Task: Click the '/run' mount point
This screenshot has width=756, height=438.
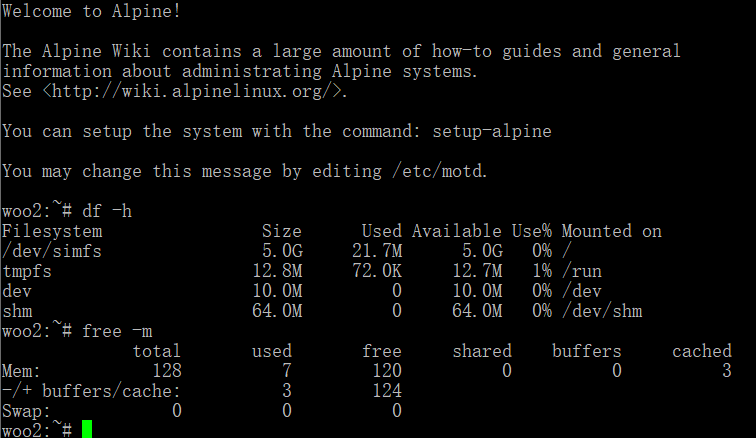Action: pyautogui.click(x=582, y=272)
